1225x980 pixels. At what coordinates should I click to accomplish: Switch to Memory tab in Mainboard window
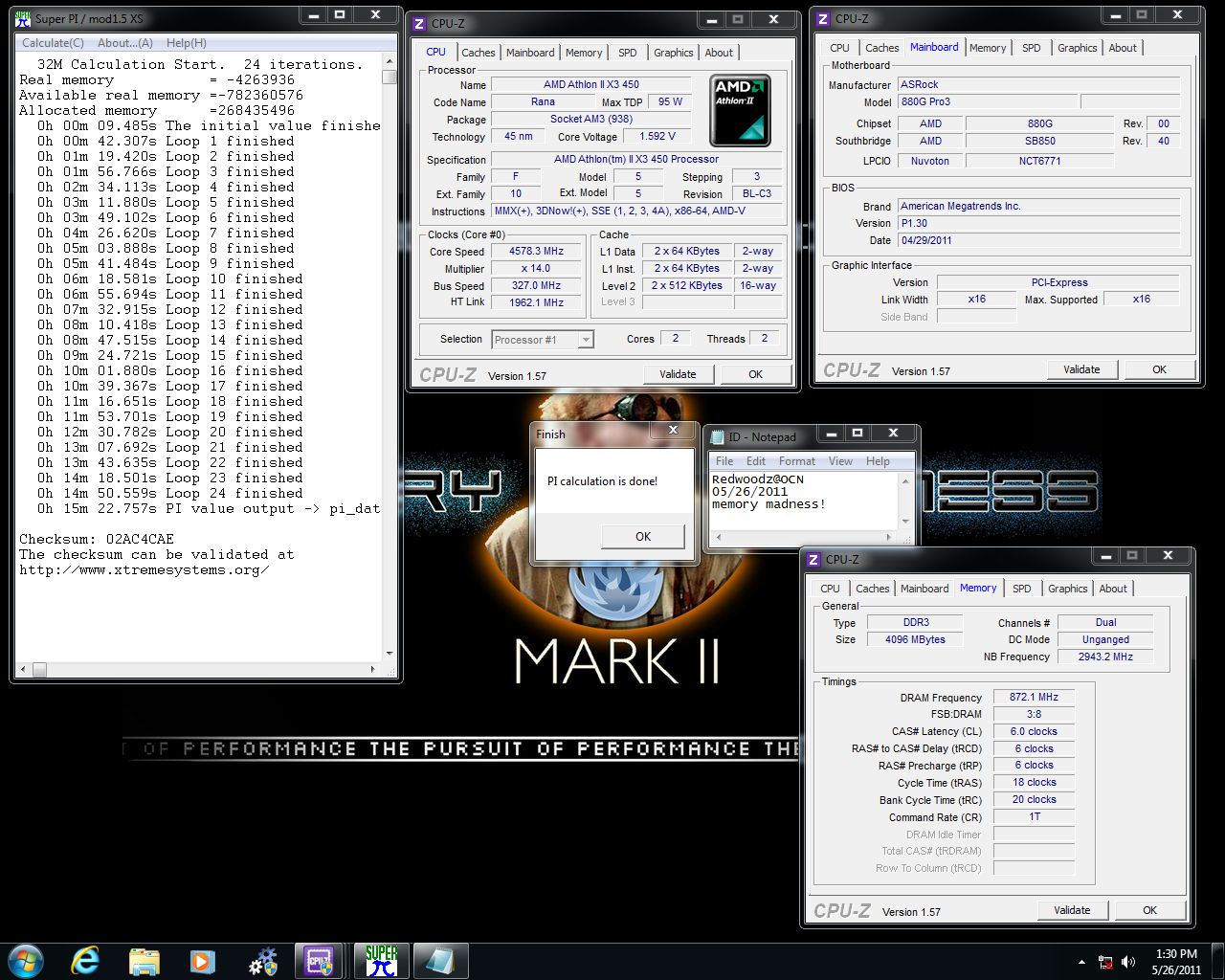click(988, 48)
